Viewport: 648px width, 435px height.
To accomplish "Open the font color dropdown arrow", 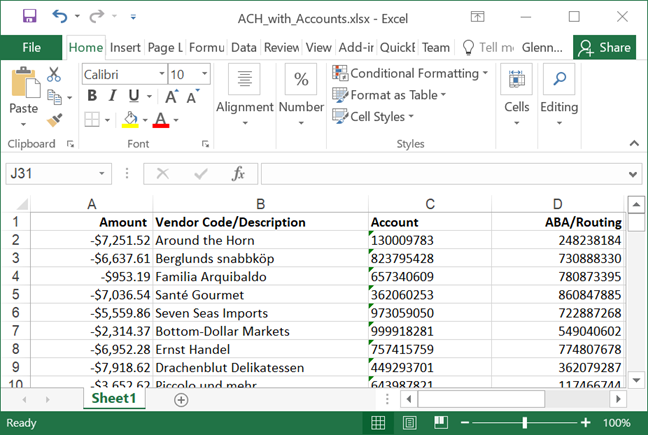I will click(176, 120).
